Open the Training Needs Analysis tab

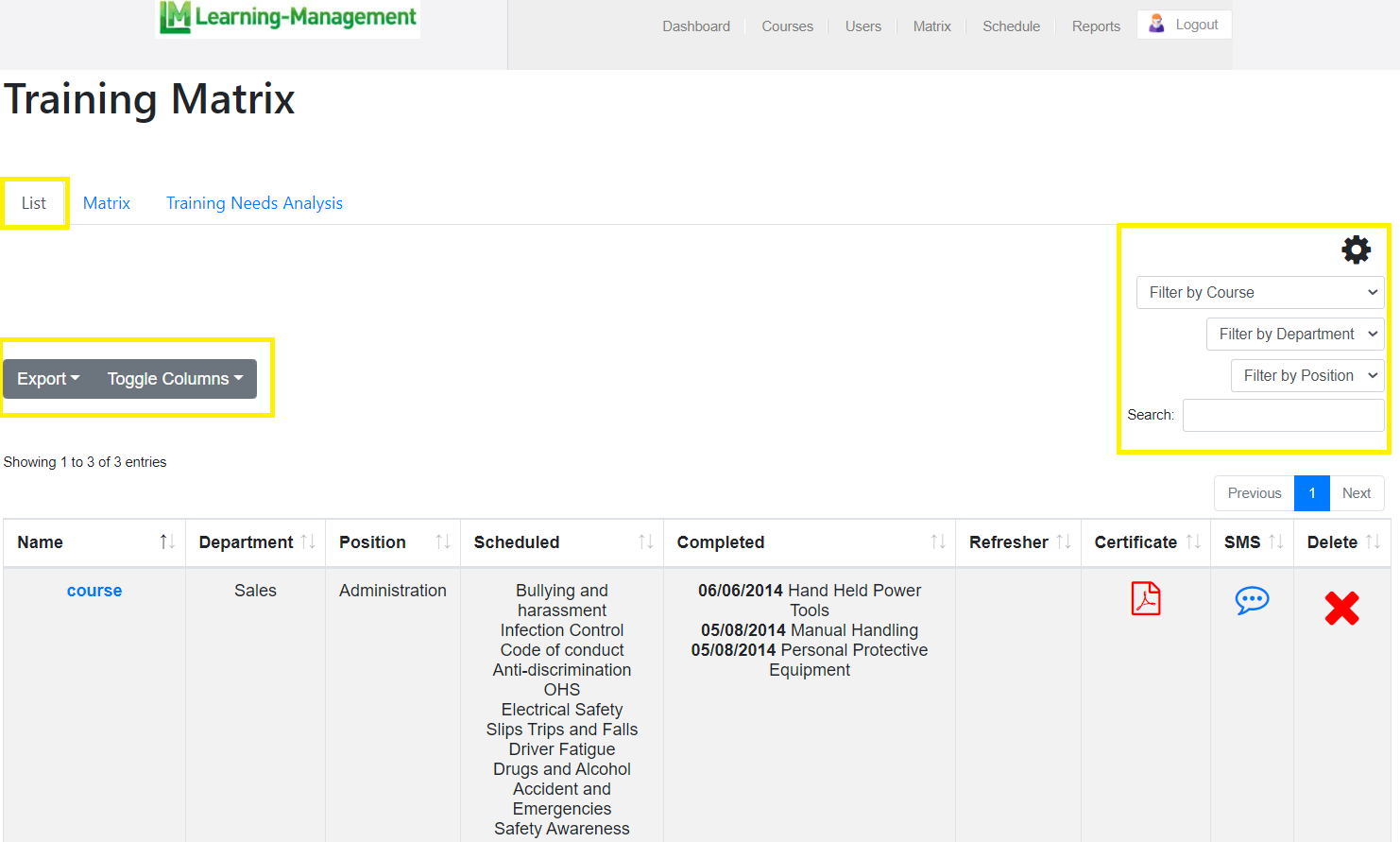click(254, 203)
